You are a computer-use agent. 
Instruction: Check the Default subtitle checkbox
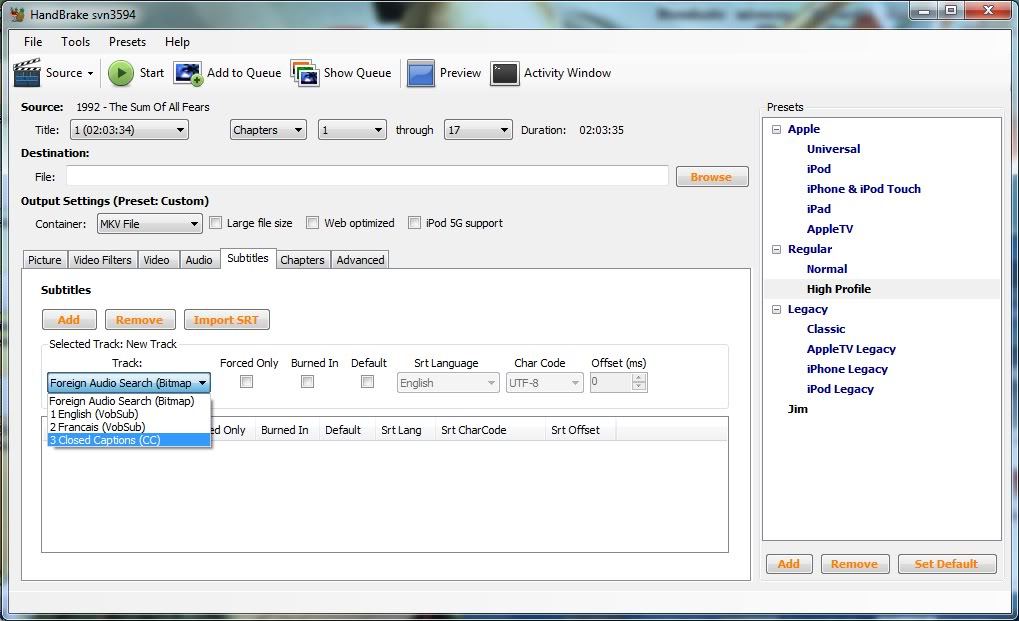[x=367, y=382]
